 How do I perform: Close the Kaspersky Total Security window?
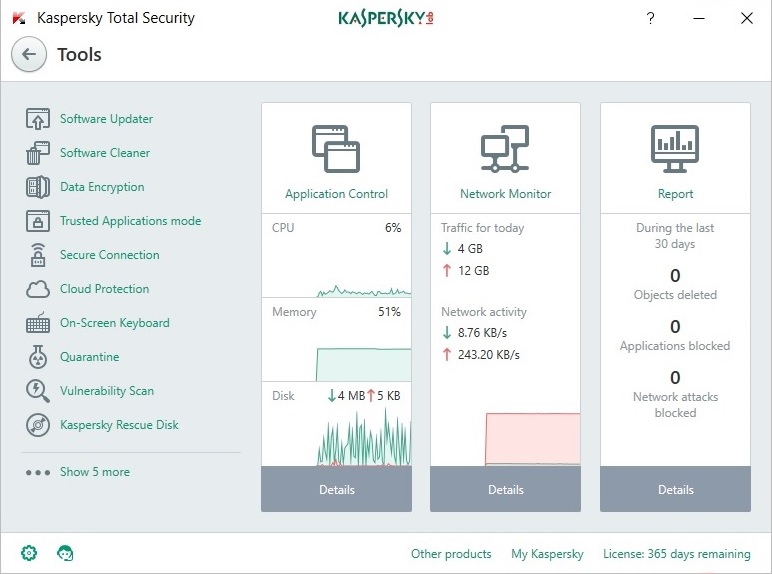coord(747,18)
